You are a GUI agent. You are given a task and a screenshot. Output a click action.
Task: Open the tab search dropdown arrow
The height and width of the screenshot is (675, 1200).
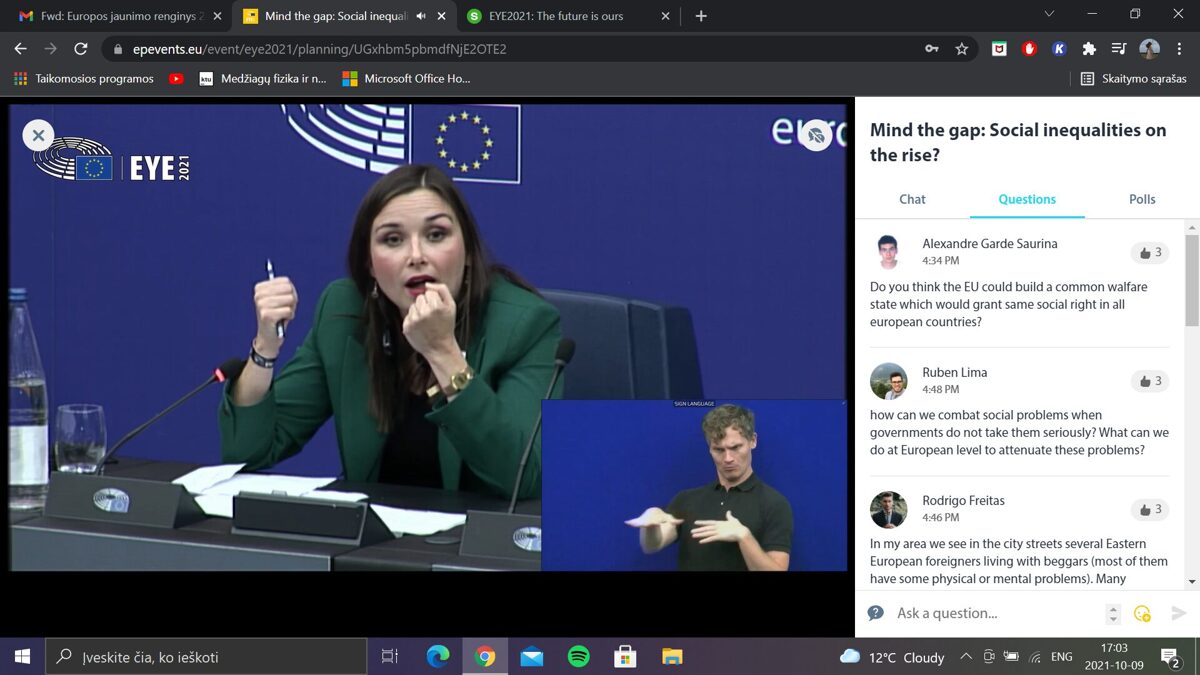pyautogui.click(x=1049, y=14)
